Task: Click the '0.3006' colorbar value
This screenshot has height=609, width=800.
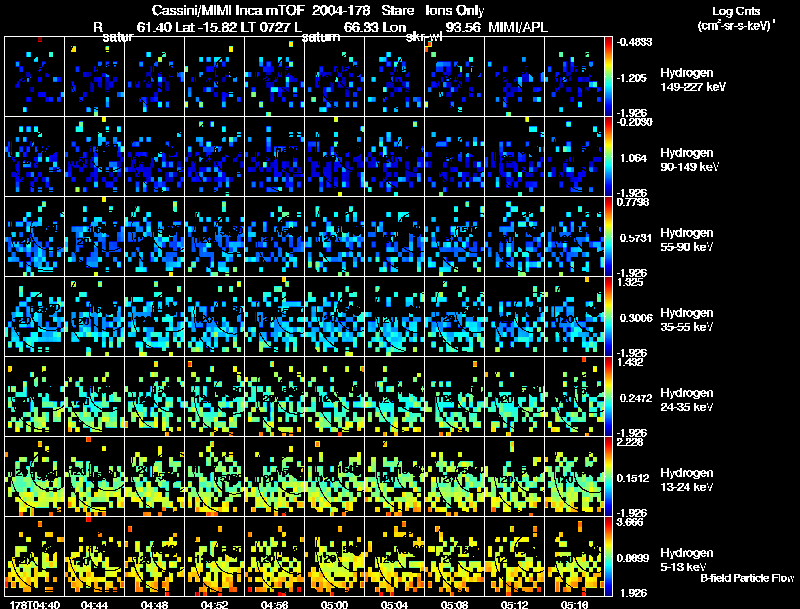Action: pos(636,318)
